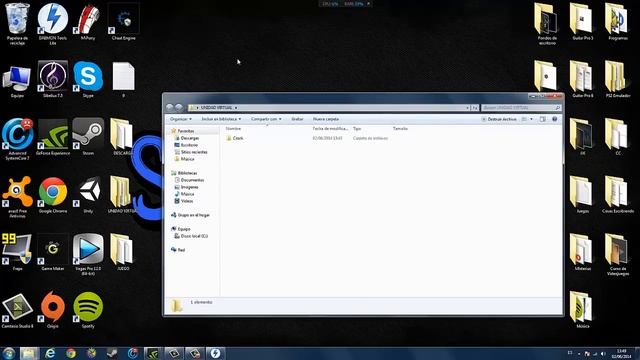Open the Skype desktop shortcut

pyautogui.click(x=88, y=79)
